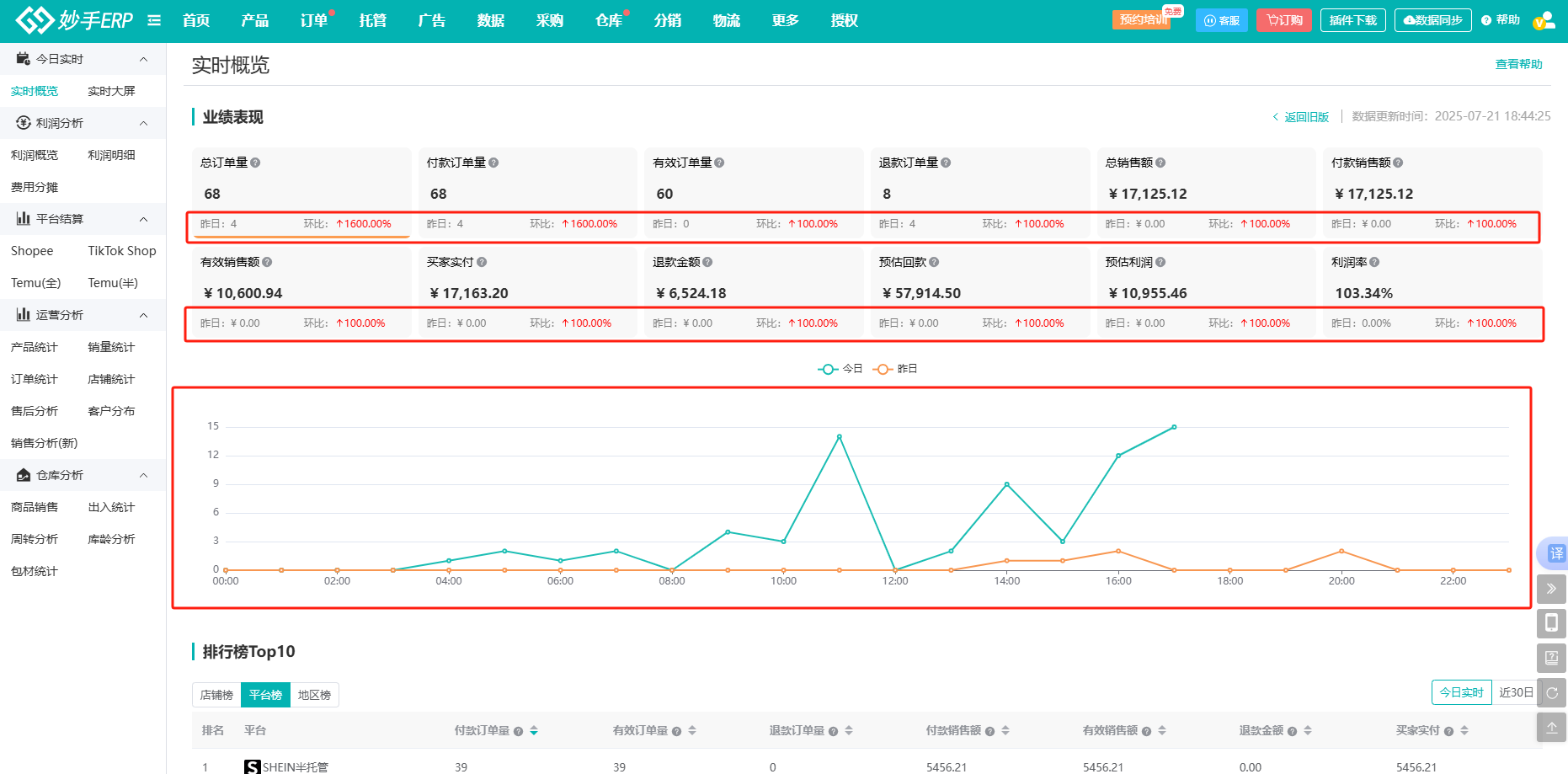This screenshot has width=1568, height=774.
Task: Open TikTok Shop settlement in sidebar
Action: (x=122, y=251)
